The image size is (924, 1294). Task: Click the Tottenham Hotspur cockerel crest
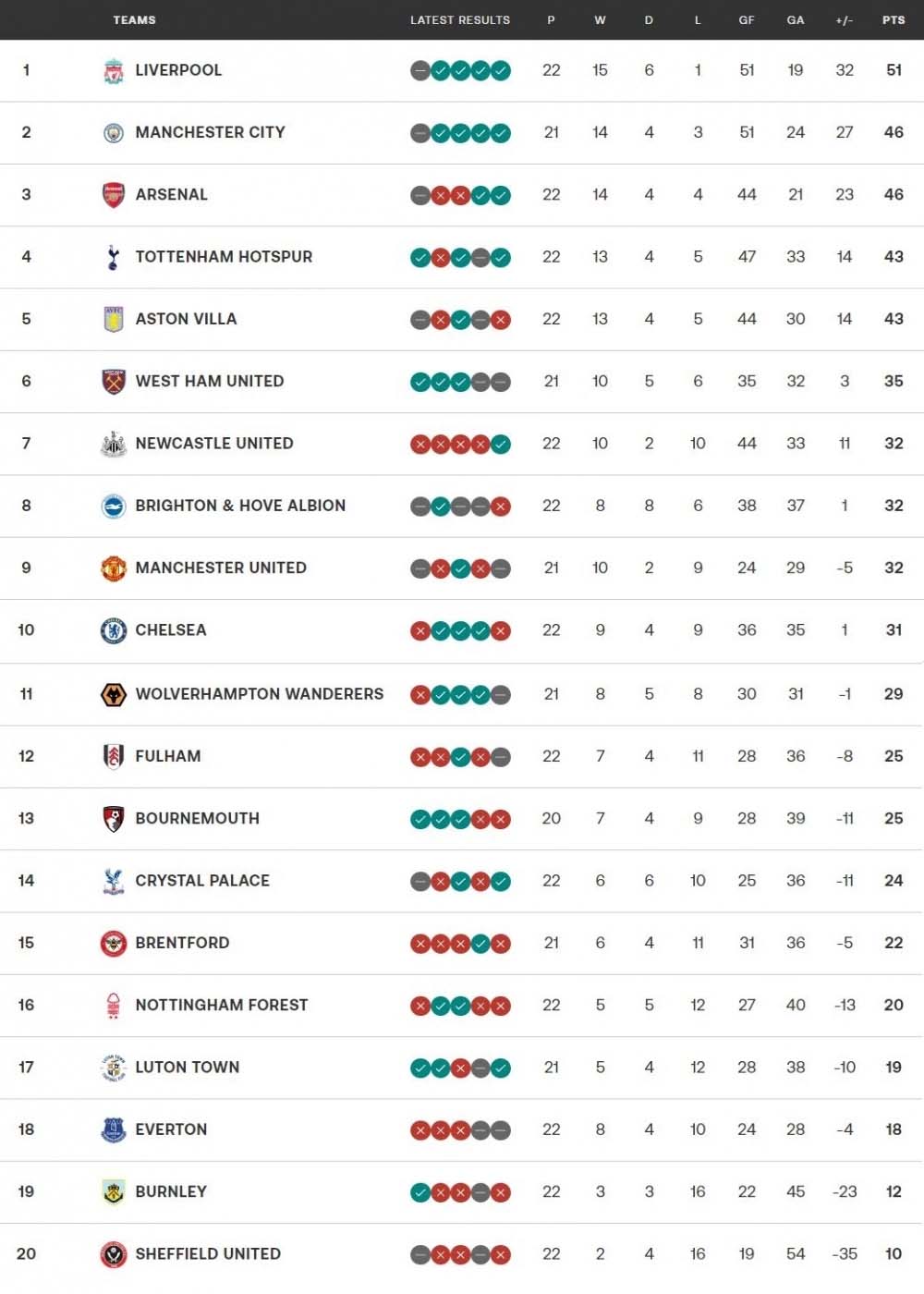pyautogui.click(x=114, y=257)
